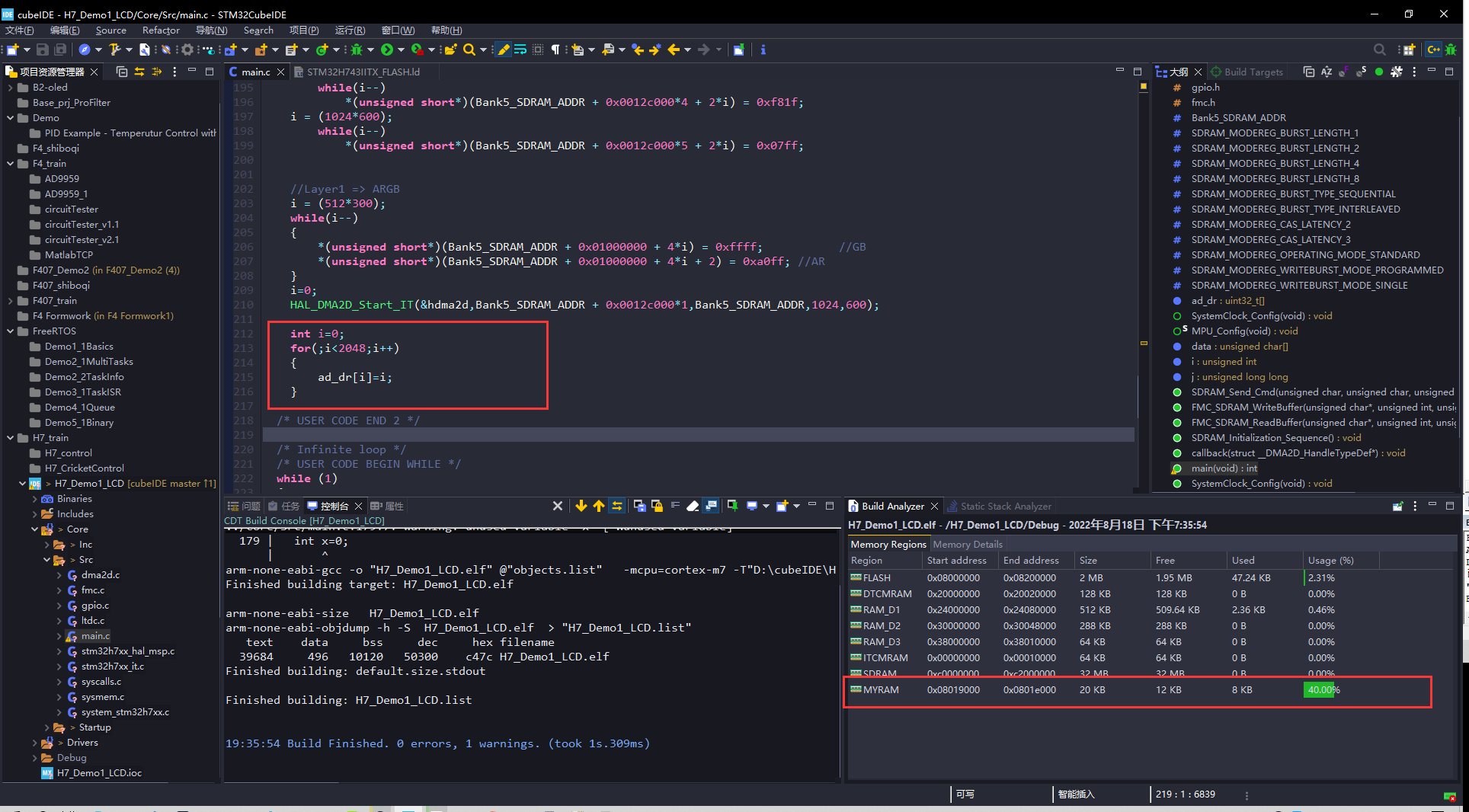The height and width of the screenshot is (812, 1469).
Task: Select MPU_Config(void) in outline
Action: click(1244, 331)
